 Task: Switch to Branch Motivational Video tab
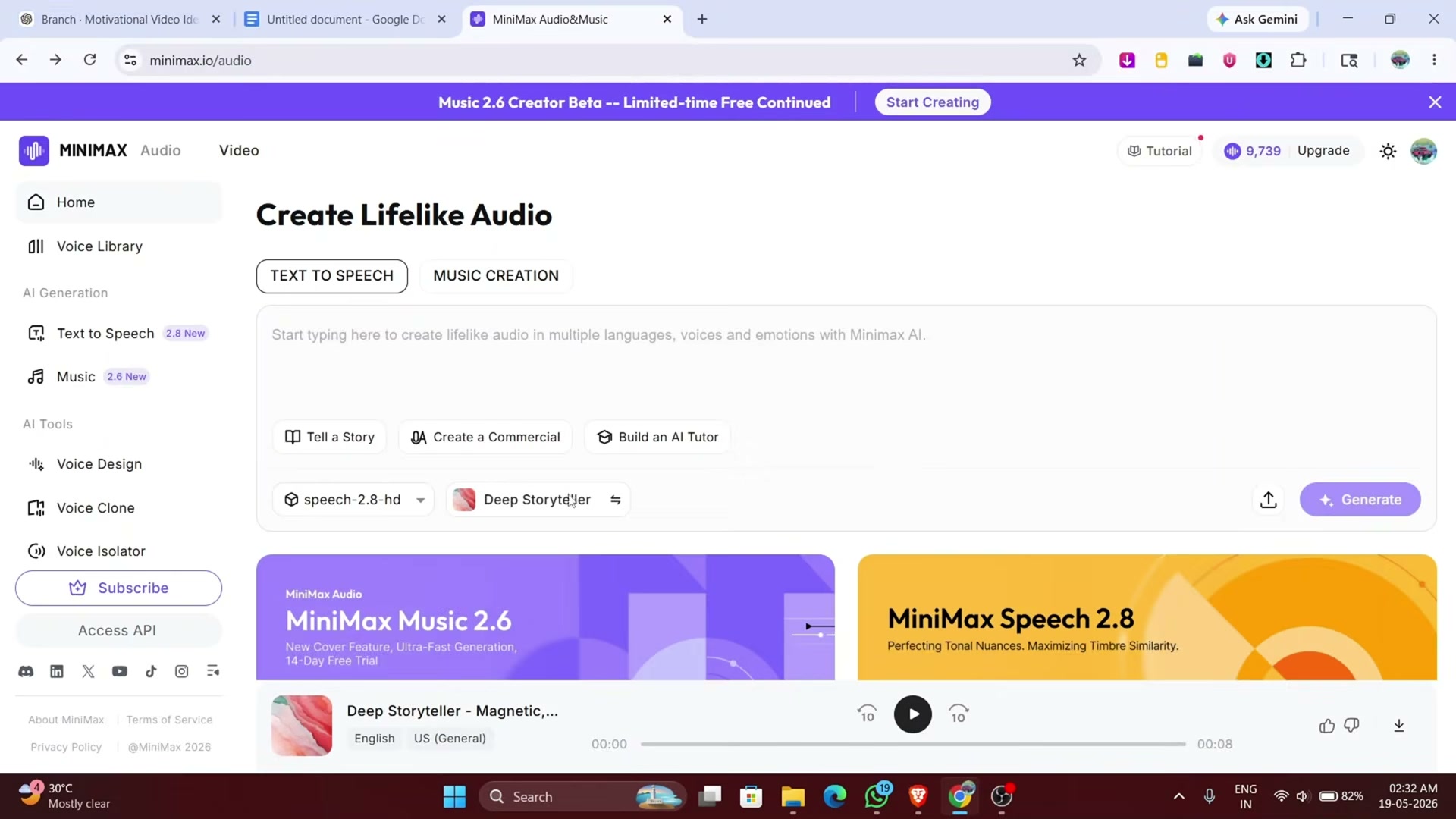119,19
